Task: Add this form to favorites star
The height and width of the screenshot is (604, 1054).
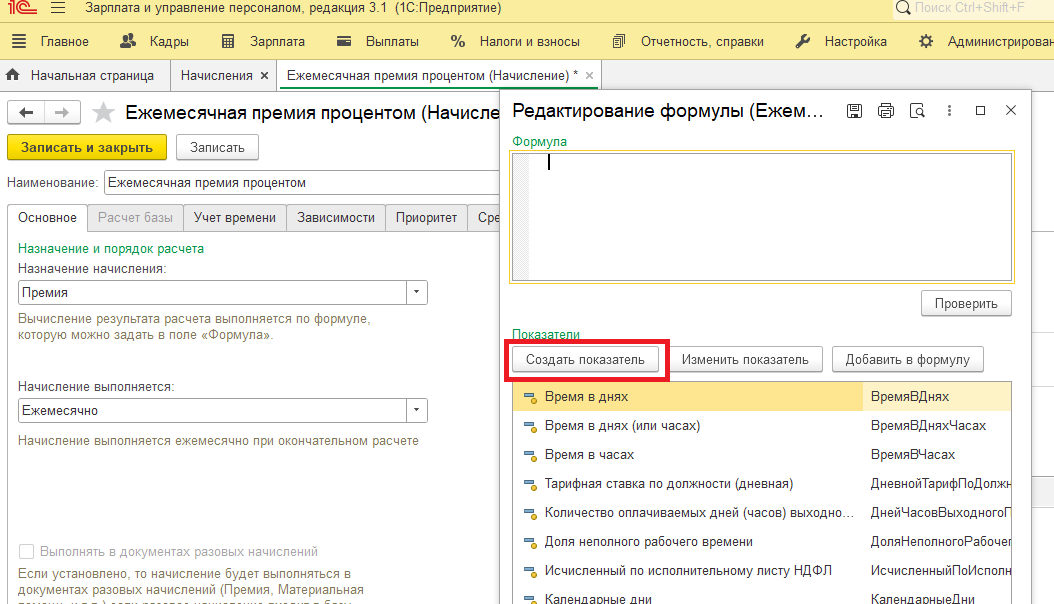Action: [x=103, y=112]
